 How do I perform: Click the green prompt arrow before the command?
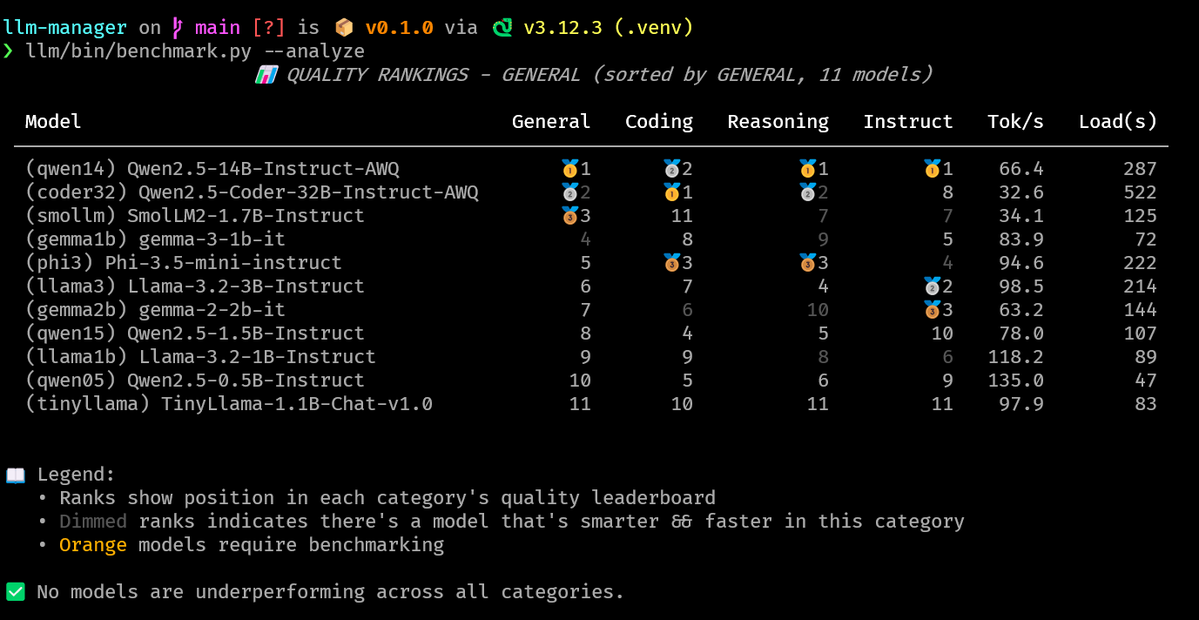[x=8, y=51]
